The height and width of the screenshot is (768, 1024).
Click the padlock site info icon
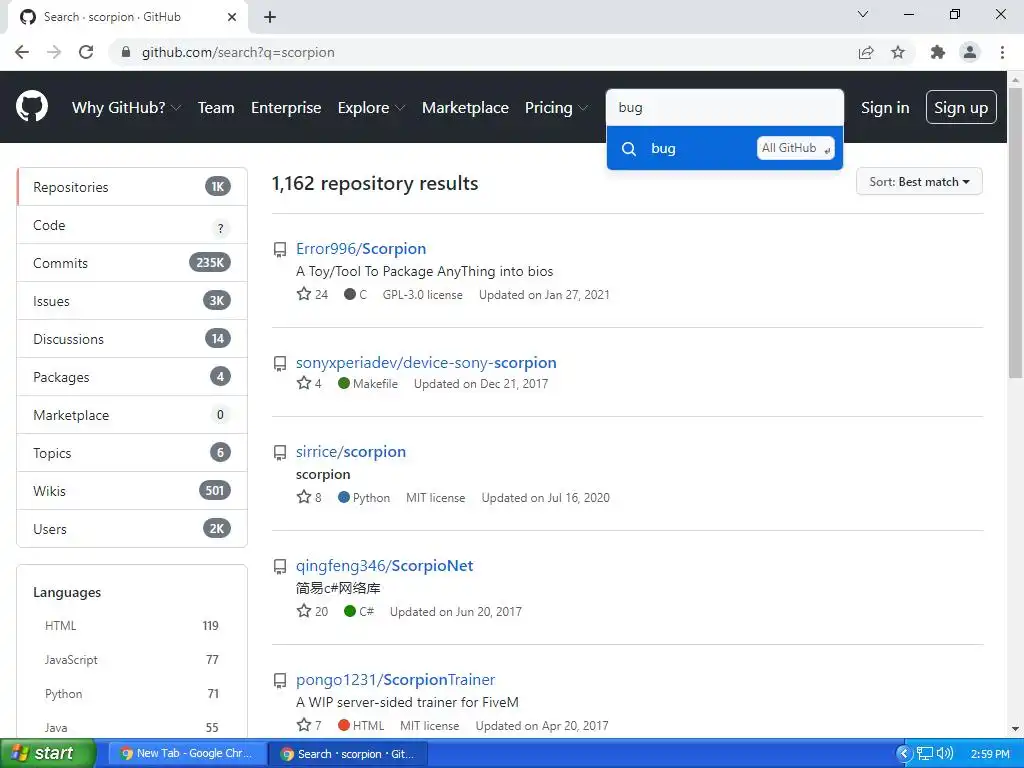126,52
